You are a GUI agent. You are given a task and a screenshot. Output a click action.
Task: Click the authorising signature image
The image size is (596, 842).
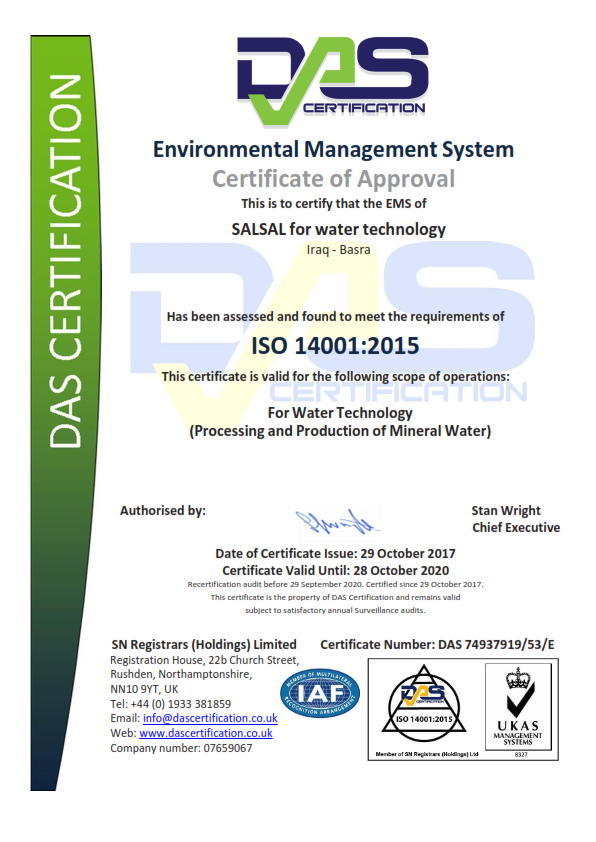(337, 521)
